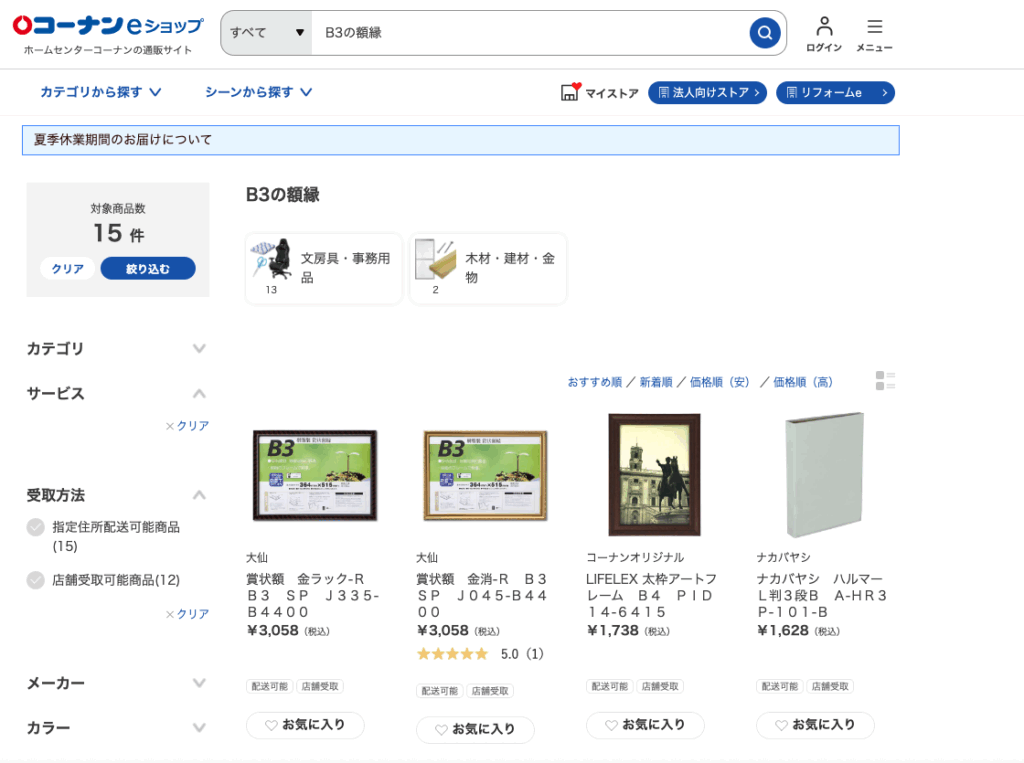Click the リフォームe button
The width and height of the screenshot is (1024, 763).
(835, 93)
